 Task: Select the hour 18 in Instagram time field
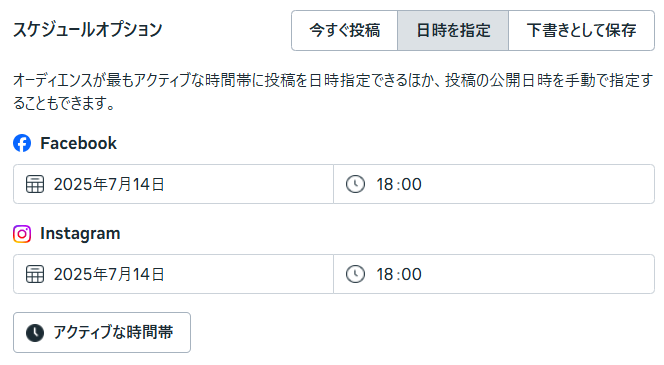(385, 275)
